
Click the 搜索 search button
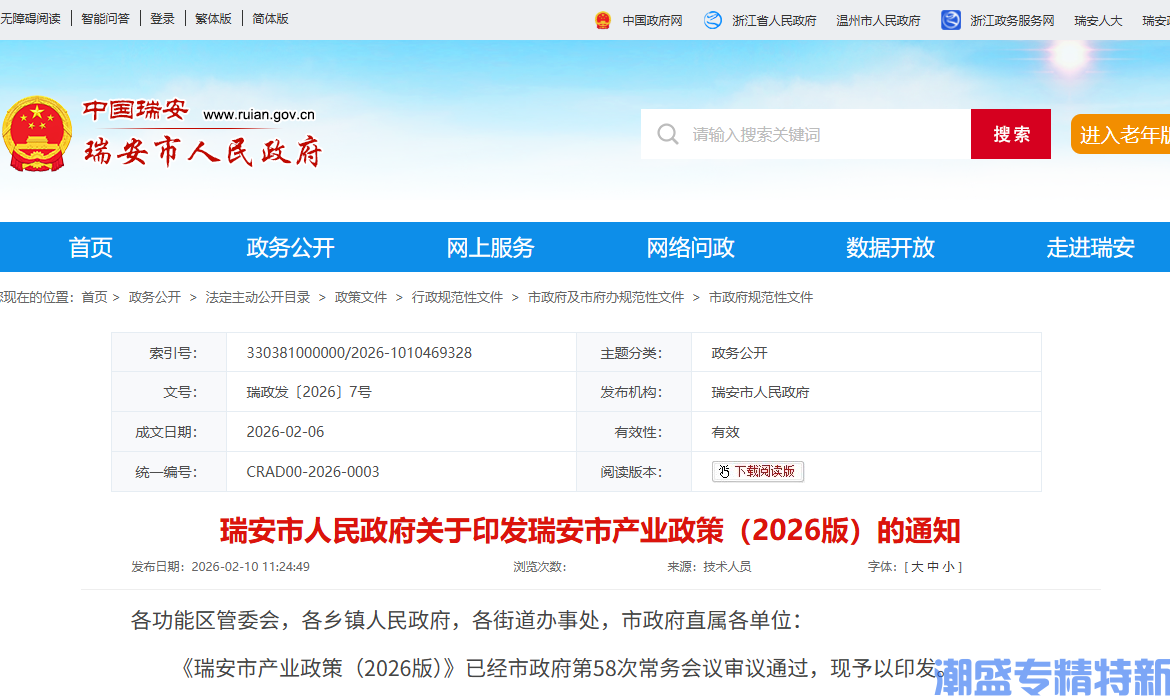tap(1010, 133)
